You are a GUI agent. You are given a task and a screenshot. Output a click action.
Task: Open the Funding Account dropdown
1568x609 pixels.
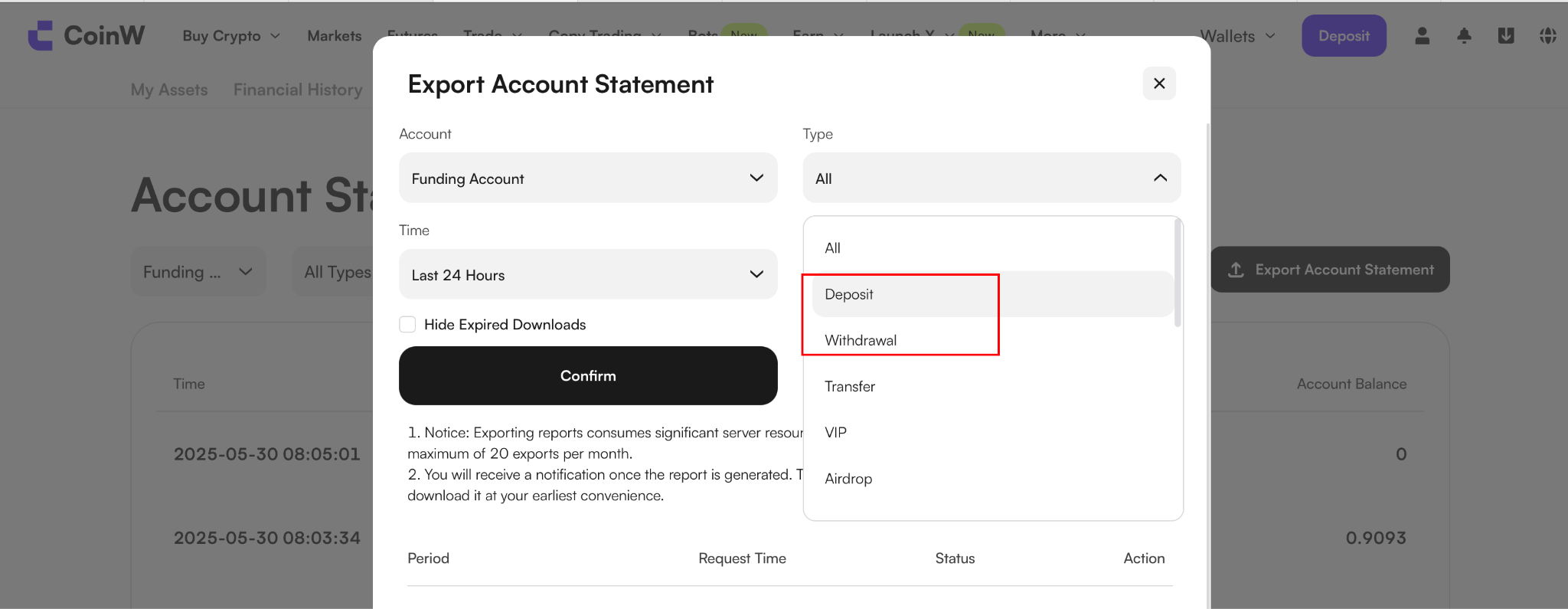point(588,178)
